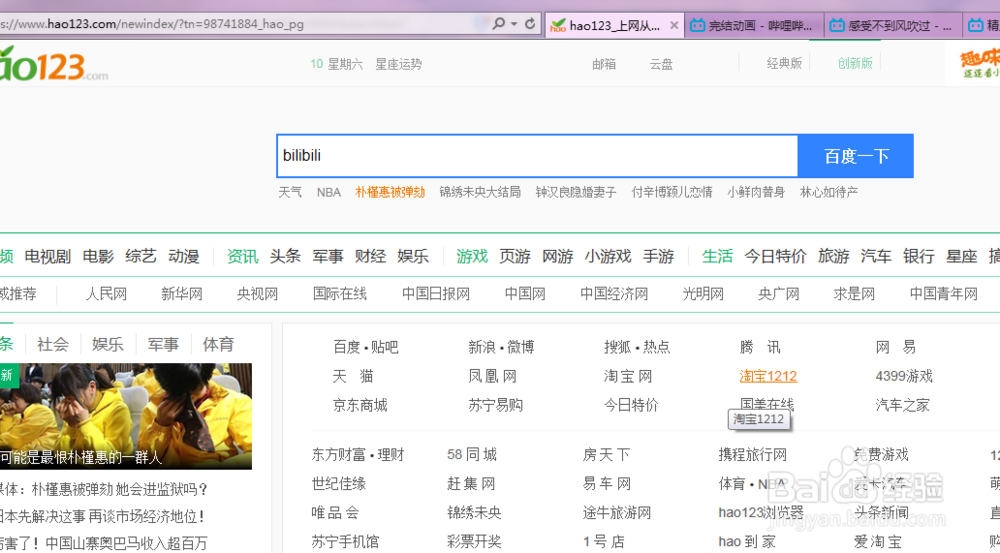Click the bilibili icon on 感受不到风吹过 tab
The height and width of the screenshot is (553, 1000).
click(x=837, y=26)
